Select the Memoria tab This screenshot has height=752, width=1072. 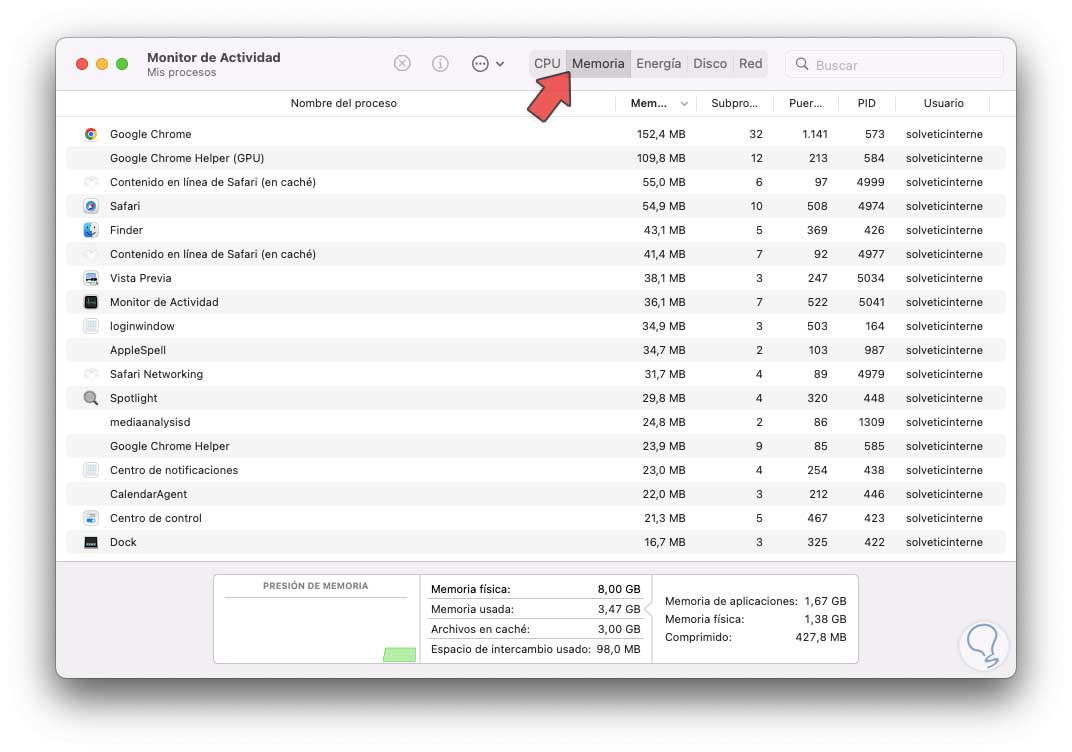[598, 64]
